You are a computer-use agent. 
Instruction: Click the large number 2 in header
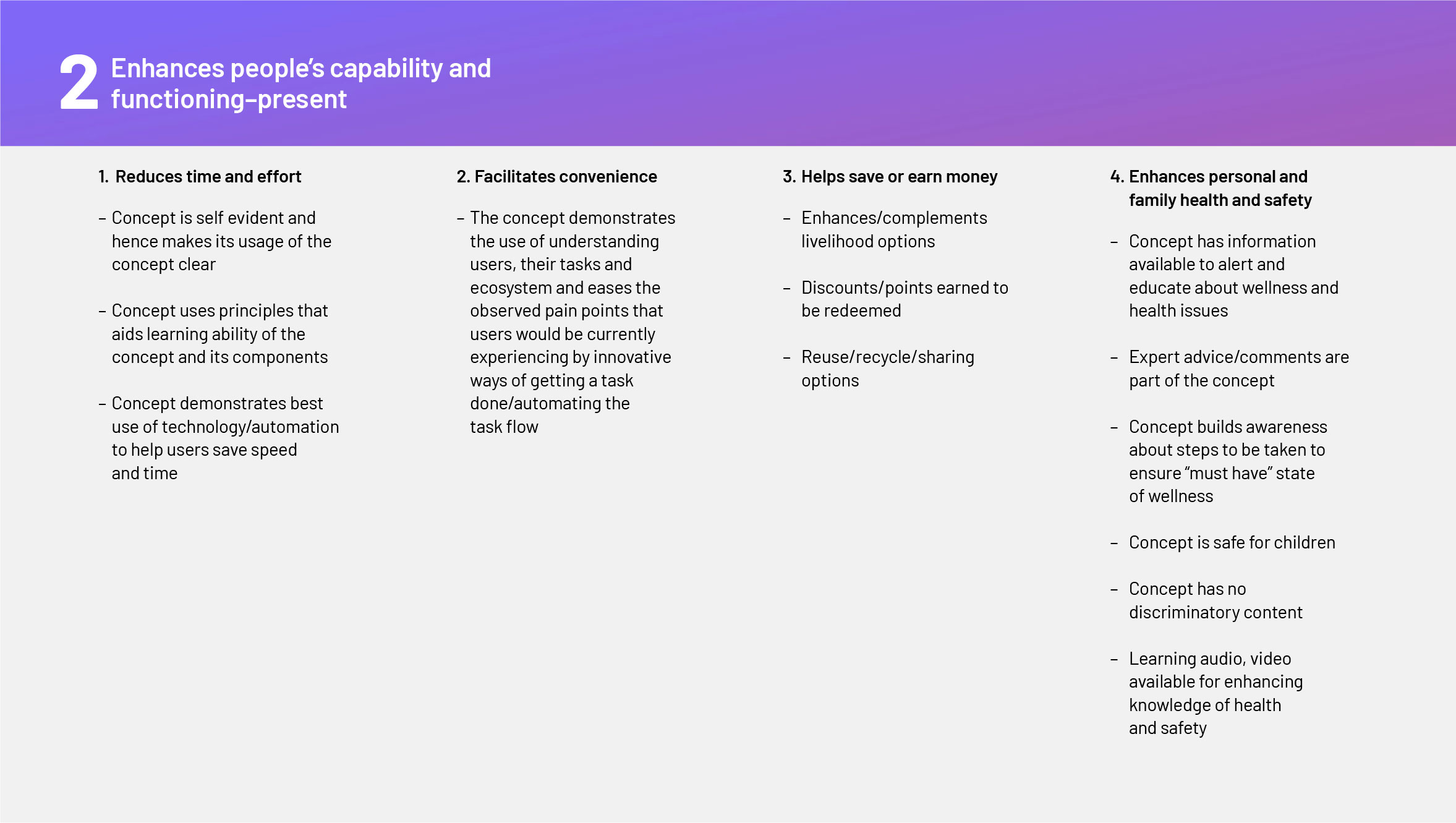(79, 82)
